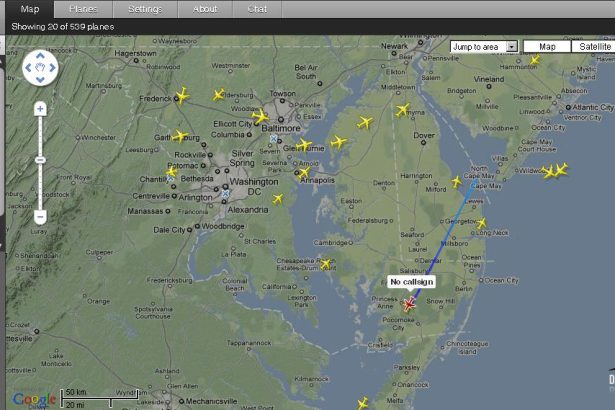Screen dimensions: 615x410
Task: Open the Planes tab
Action: 83,9
